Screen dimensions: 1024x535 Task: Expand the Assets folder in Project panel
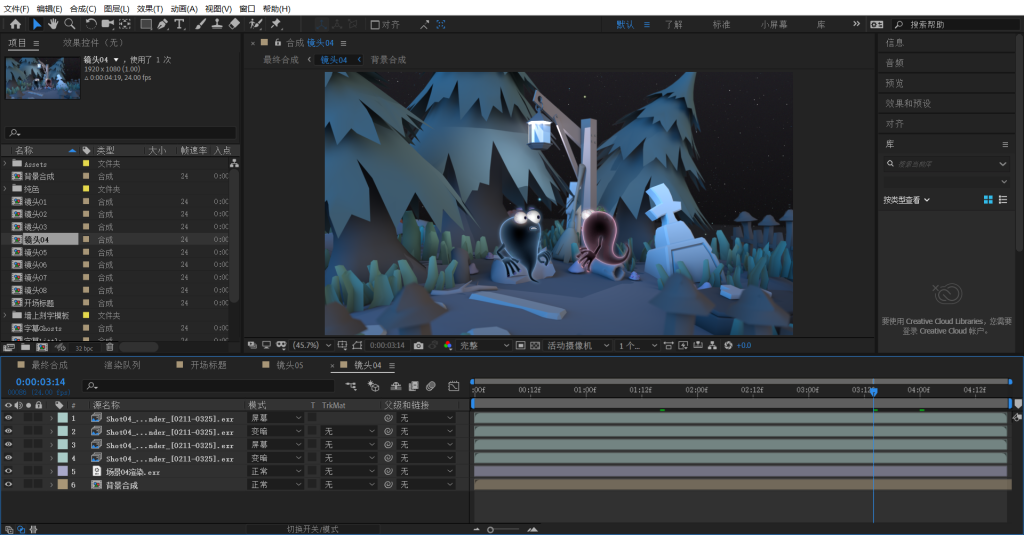[5, 164]
